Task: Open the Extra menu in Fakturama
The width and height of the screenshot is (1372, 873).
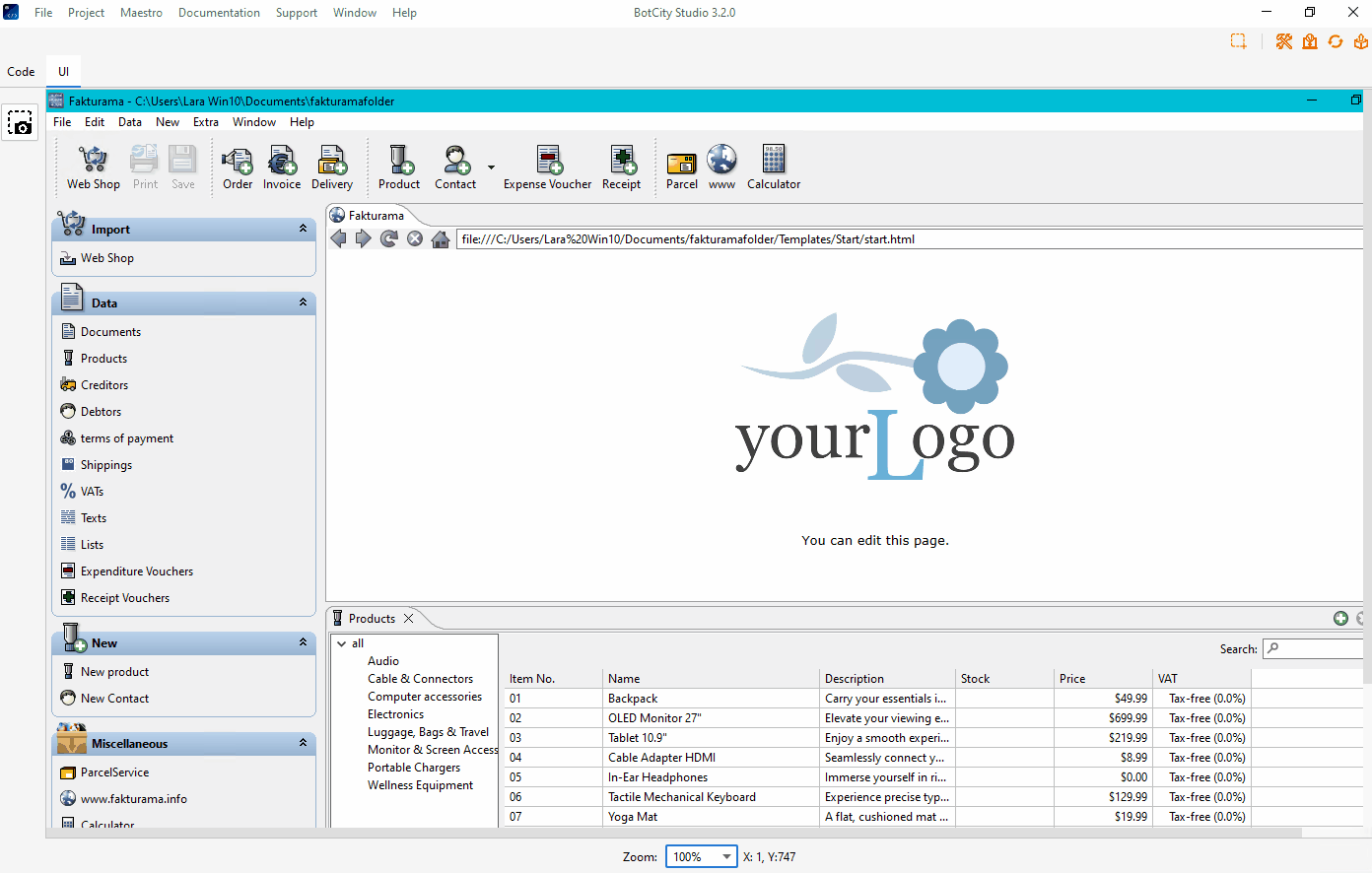Action: tap(206, 122)
